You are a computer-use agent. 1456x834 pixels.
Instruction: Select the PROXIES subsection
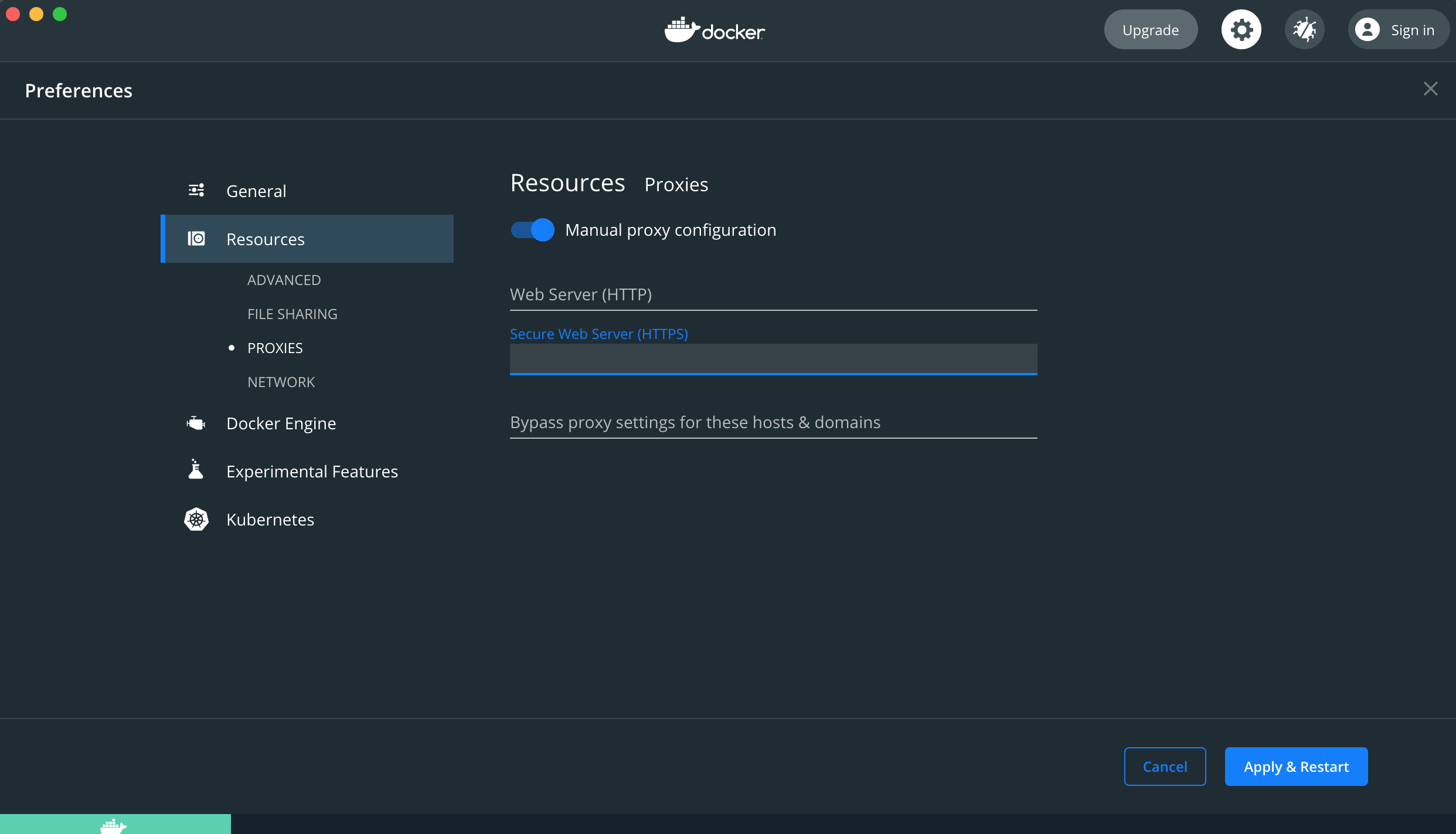[274, 348]
